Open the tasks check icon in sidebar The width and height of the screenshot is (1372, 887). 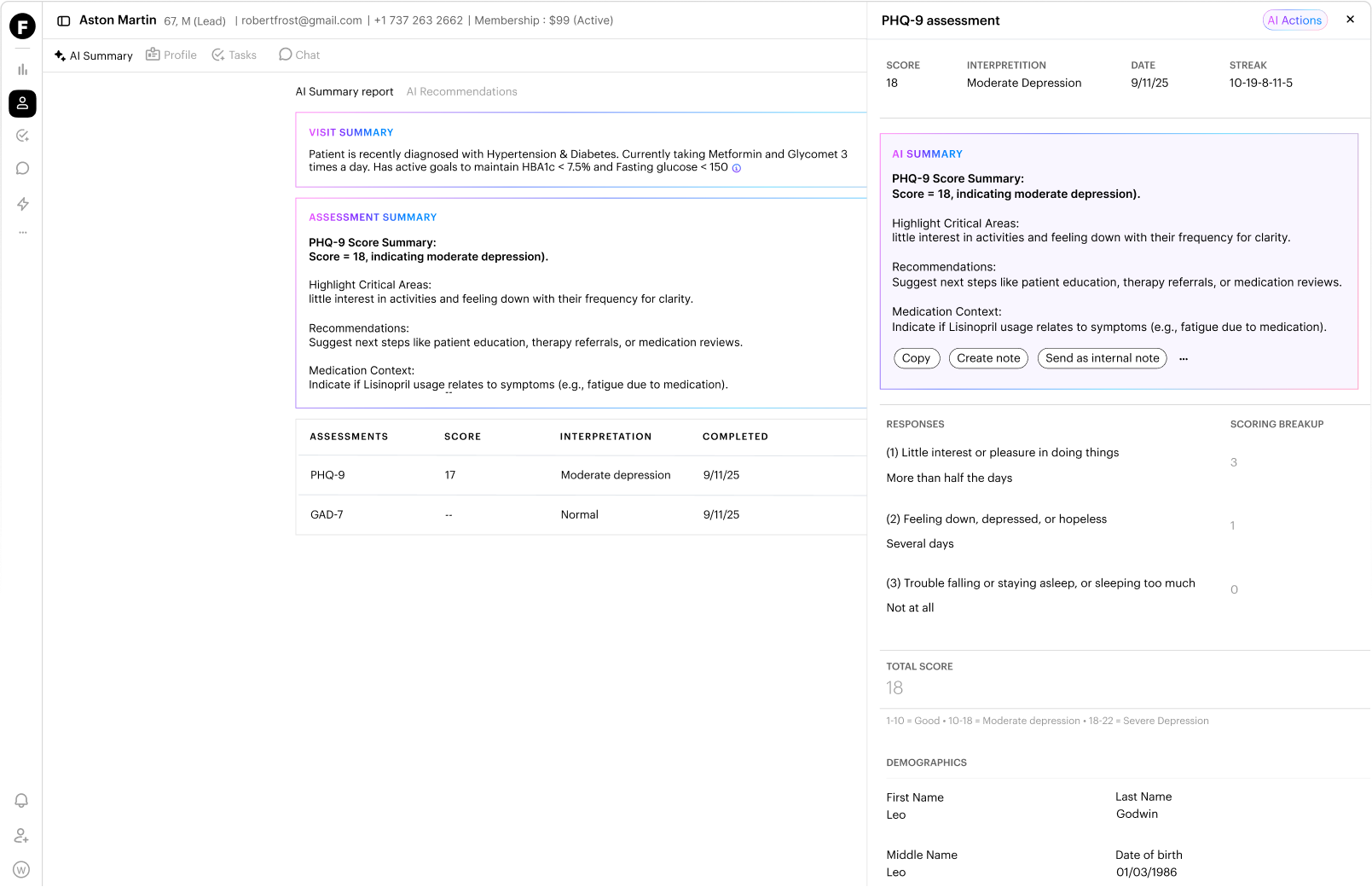coord(22,136)
